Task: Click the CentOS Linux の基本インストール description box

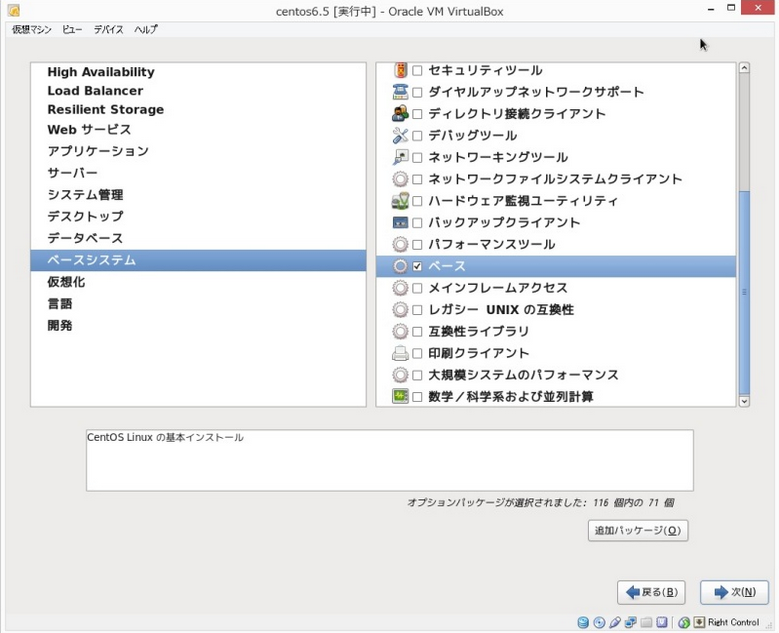Action: click(390, 461)
